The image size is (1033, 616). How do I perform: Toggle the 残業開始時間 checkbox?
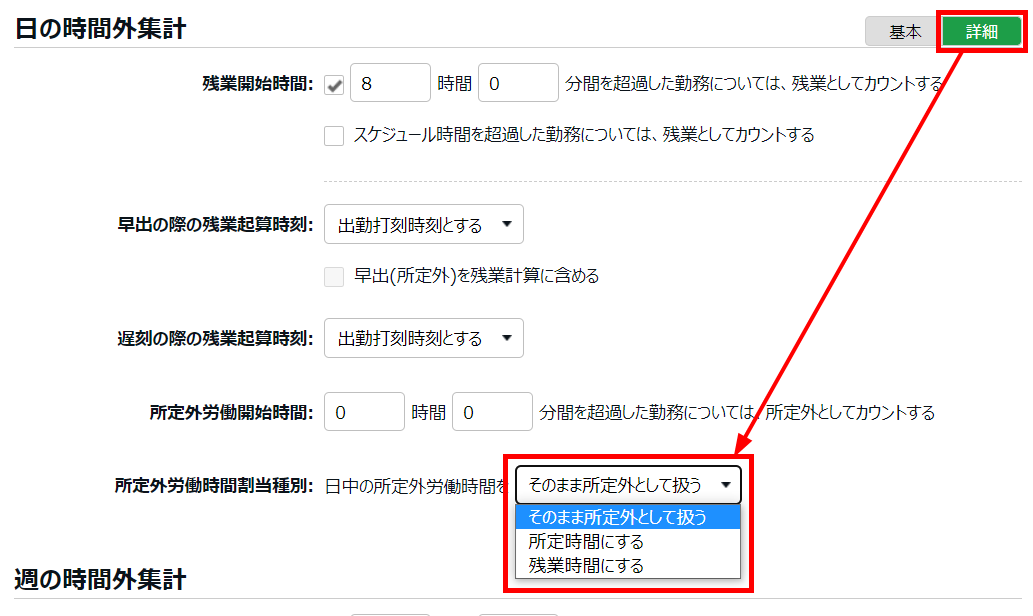(335, 85)
